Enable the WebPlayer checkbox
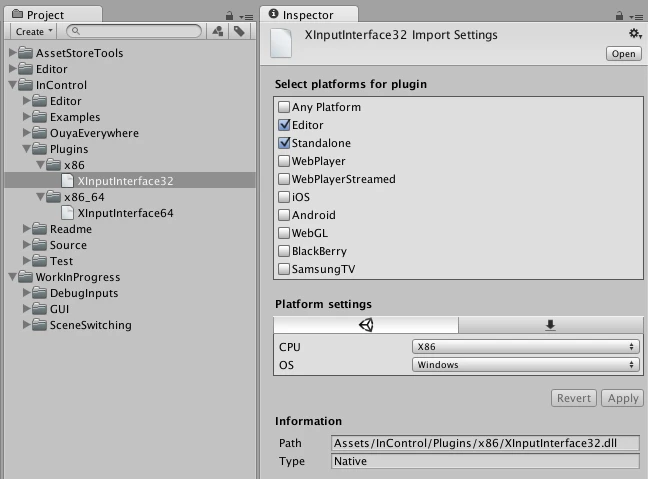The height and width of the screenshot is (479, 648). coord(284,161)
